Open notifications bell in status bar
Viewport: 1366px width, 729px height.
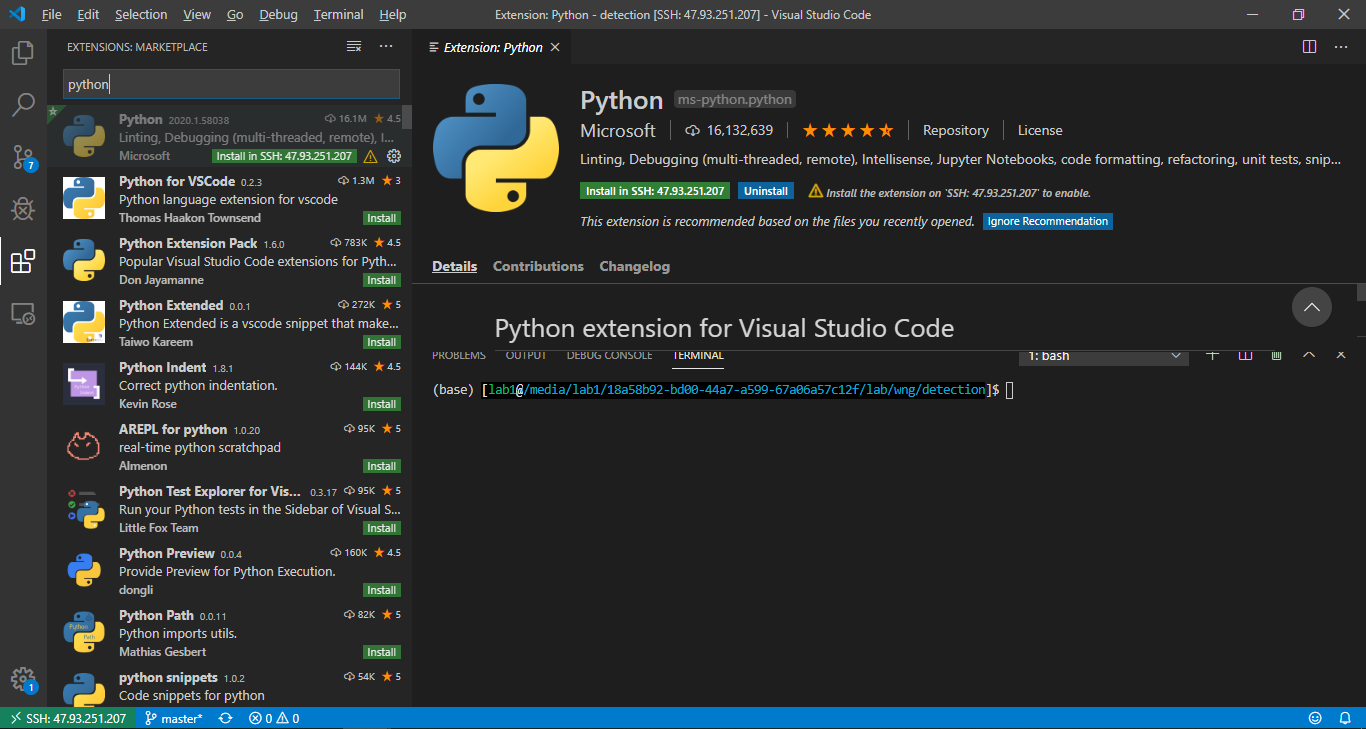[1345, 718]
